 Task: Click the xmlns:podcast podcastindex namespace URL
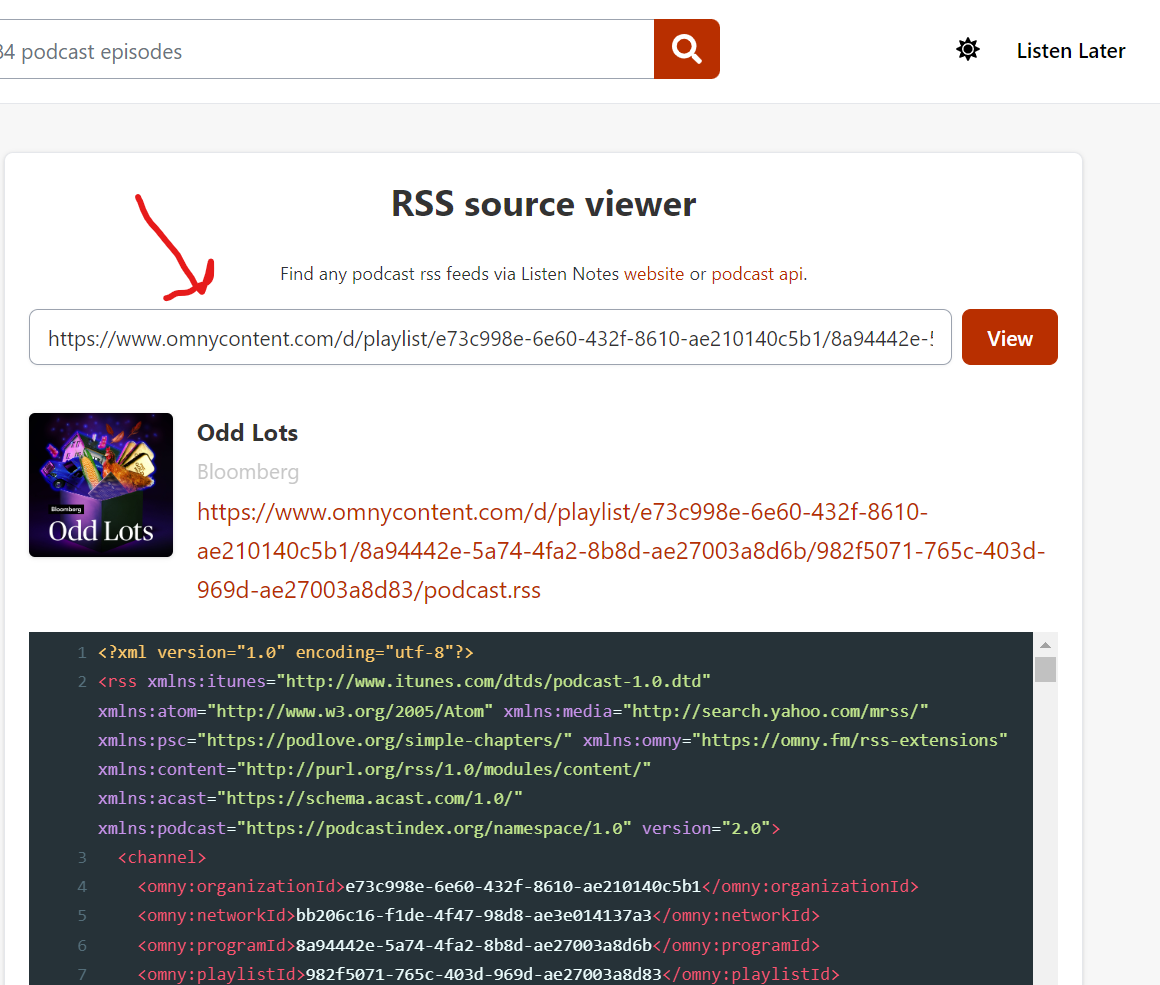tap(434, 828)
